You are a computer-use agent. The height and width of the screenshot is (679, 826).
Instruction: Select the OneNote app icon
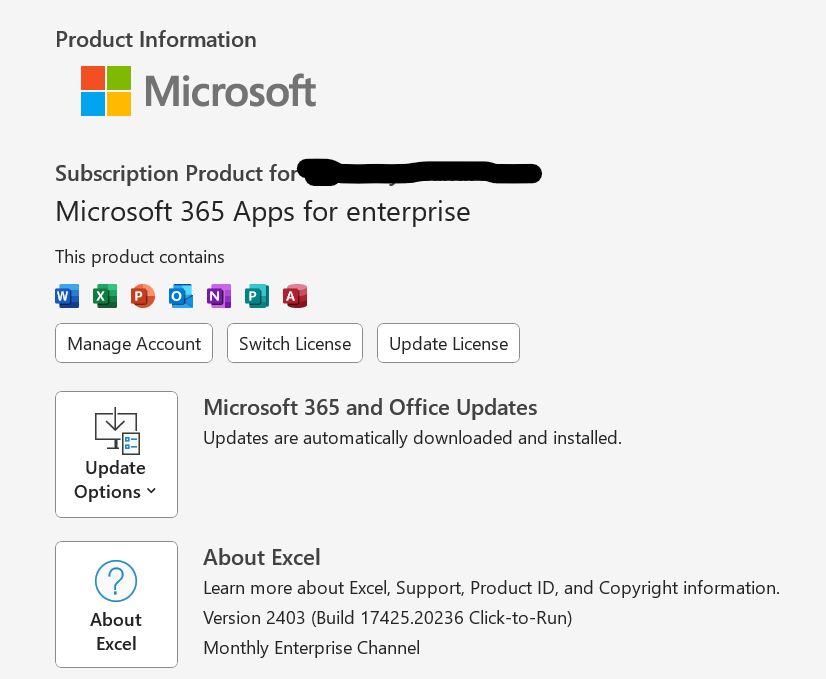(x=218, y=296)
